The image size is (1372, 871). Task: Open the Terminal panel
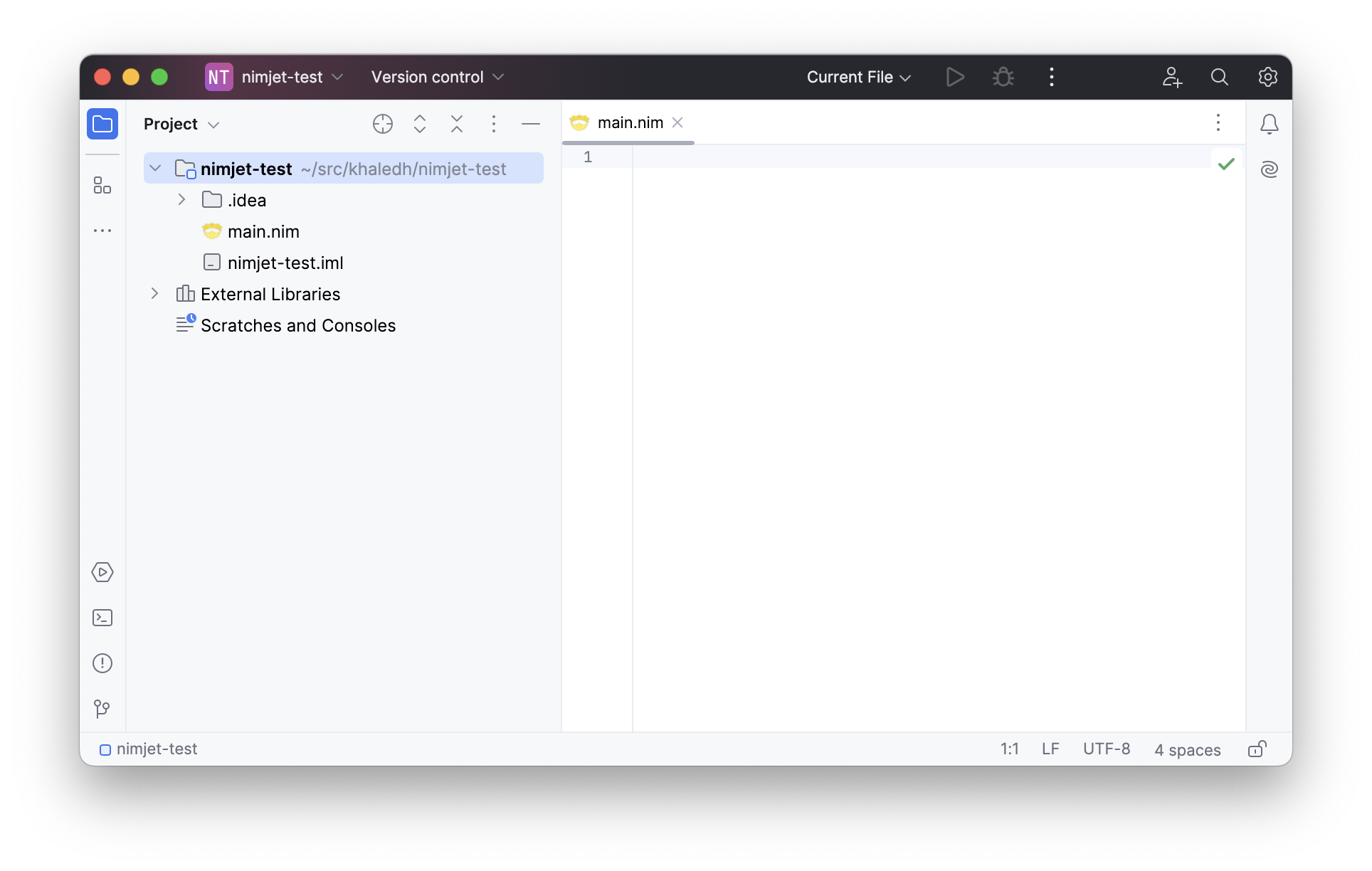click(102, 616)
